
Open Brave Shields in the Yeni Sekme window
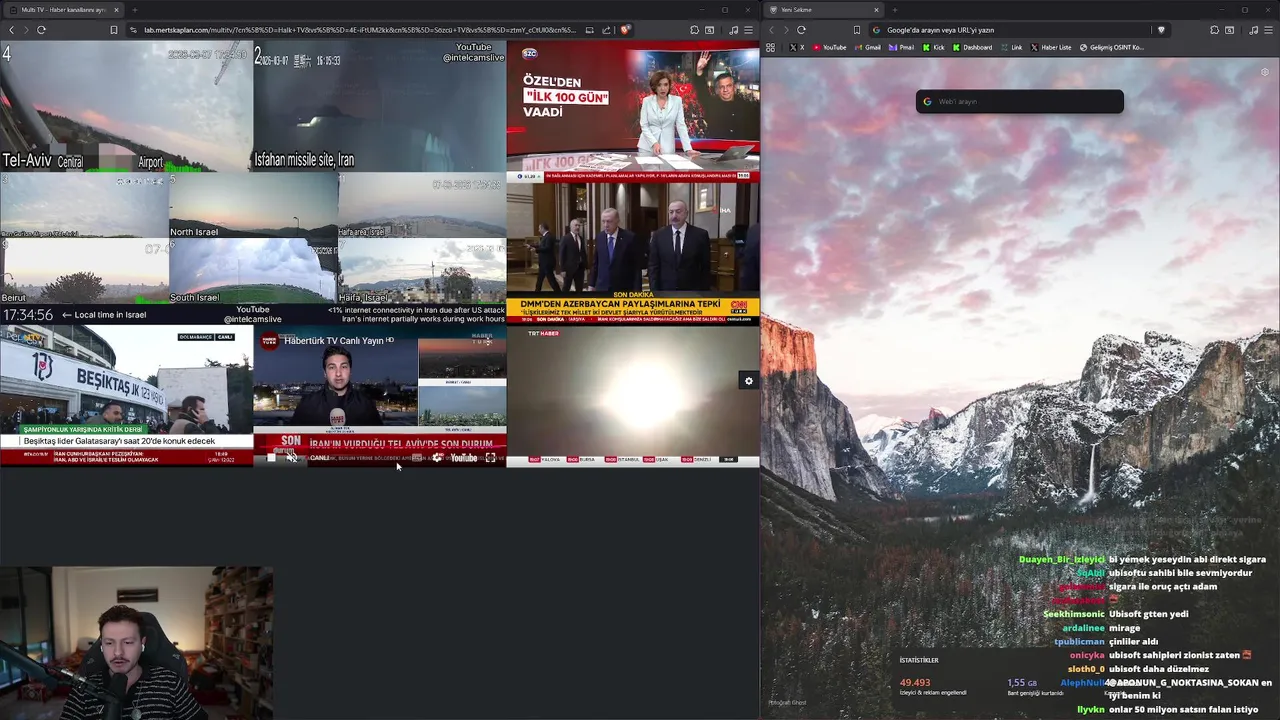click(x=1161, y=30)
